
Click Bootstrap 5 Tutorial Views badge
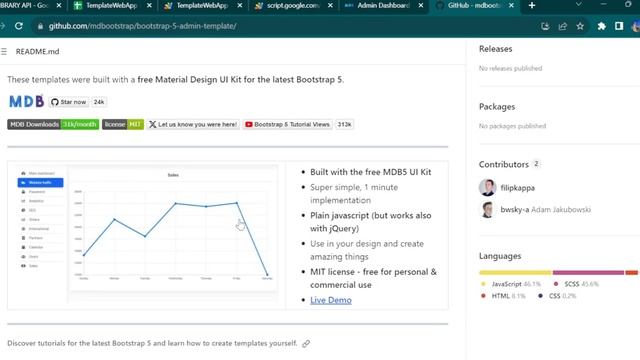click(288, 124)
